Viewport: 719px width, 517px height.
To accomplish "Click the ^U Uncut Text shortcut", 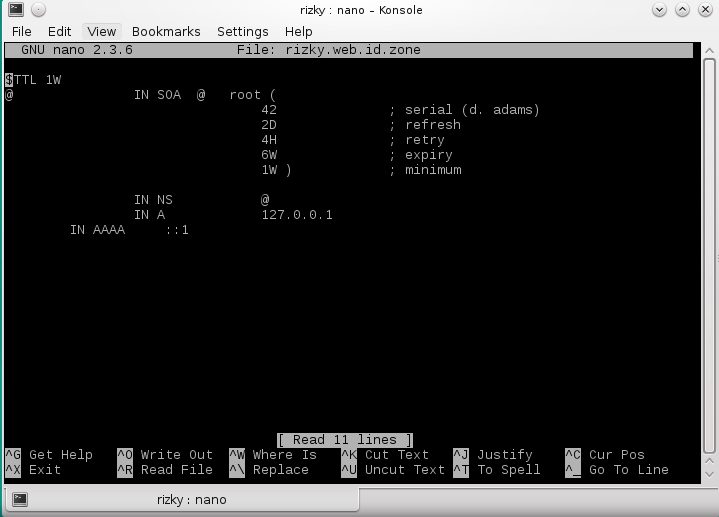I will pos(393,470).
